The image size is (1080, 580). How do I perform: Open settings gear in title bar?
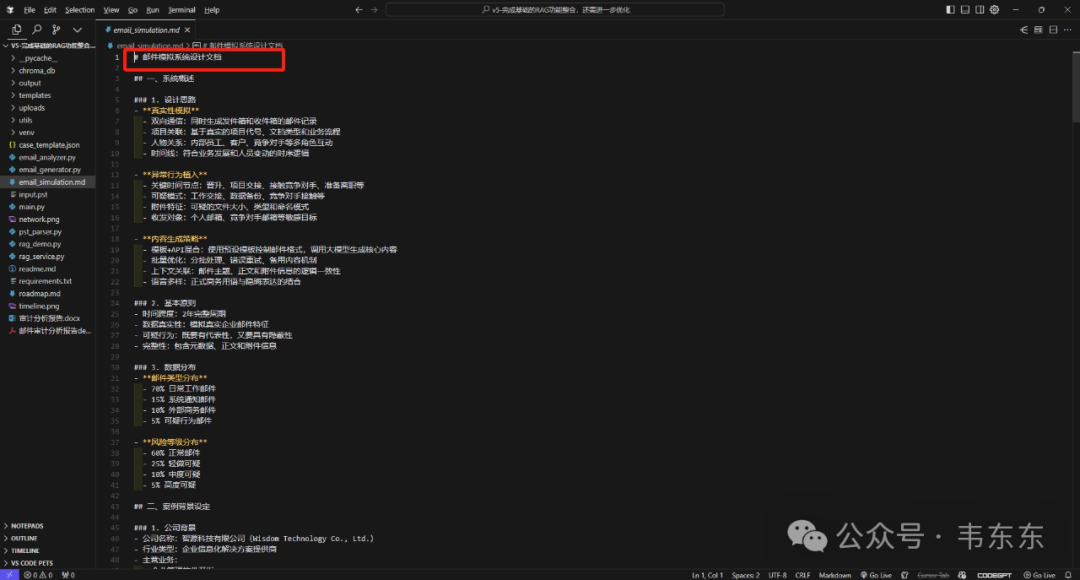point(995,10)
